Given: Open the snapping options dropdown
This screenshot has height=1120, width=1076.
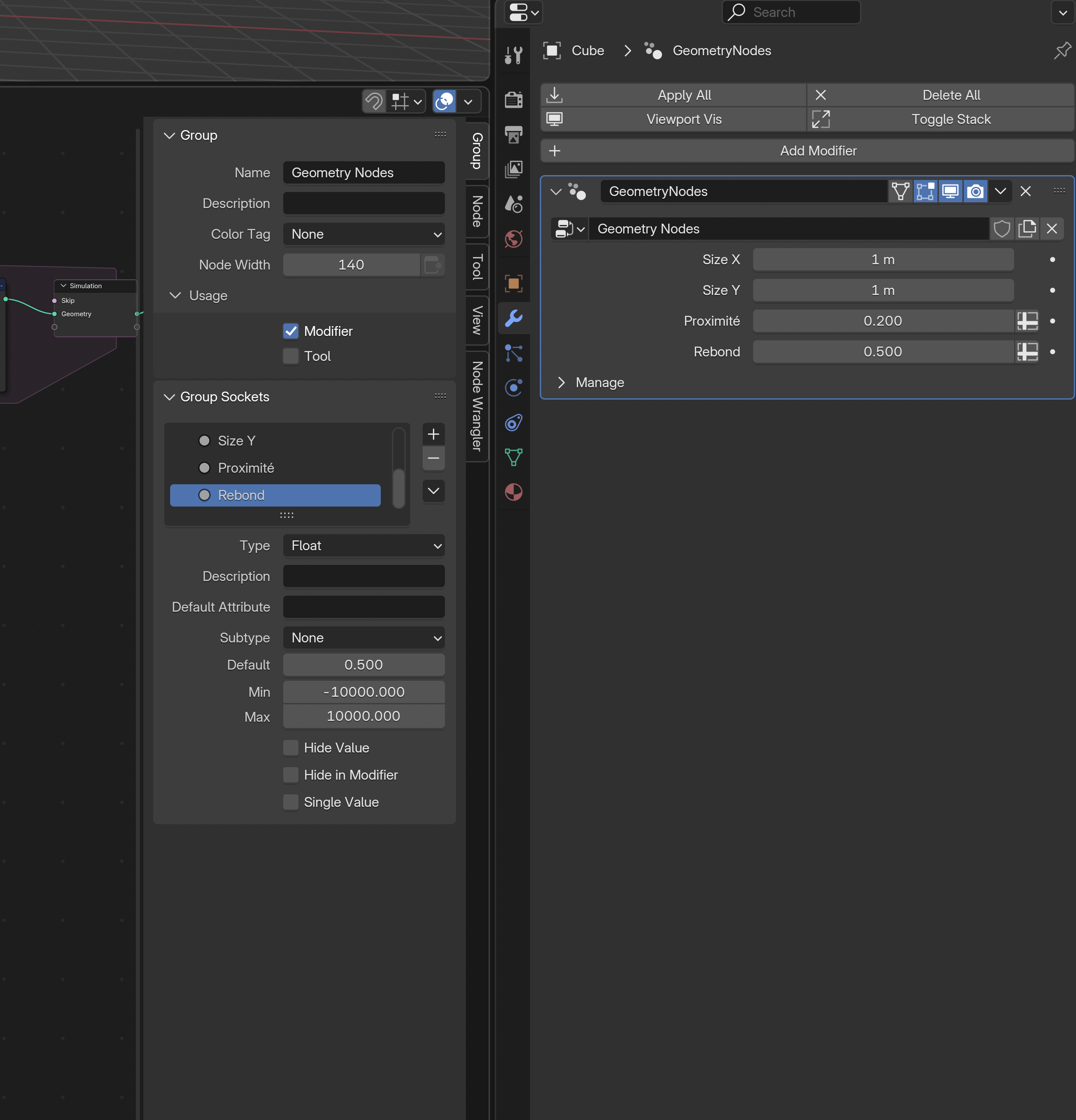Looking at the screenshot, I should pos(407,102).
